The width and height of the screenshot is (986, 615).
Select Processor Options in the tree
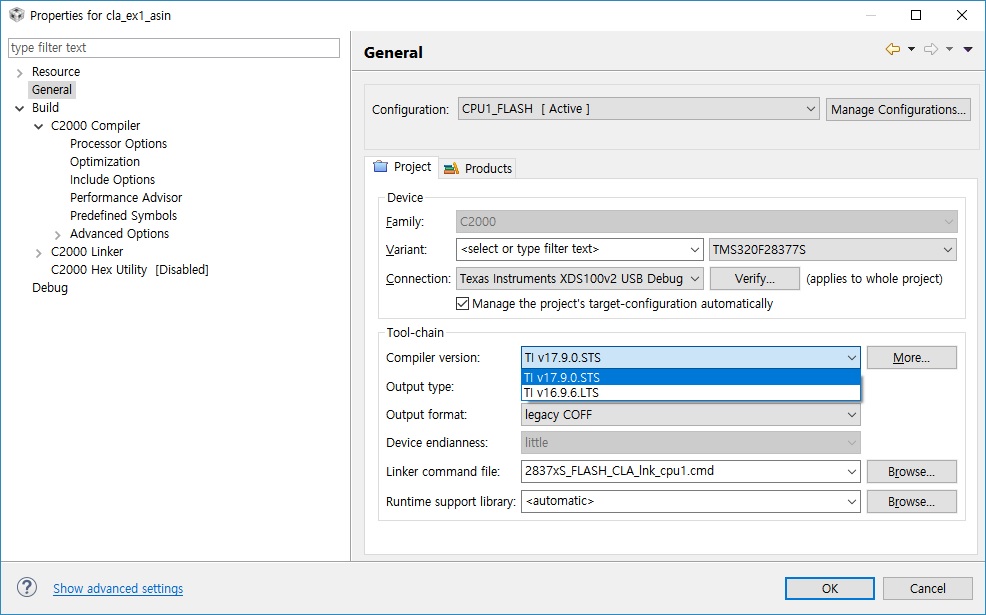118,144
